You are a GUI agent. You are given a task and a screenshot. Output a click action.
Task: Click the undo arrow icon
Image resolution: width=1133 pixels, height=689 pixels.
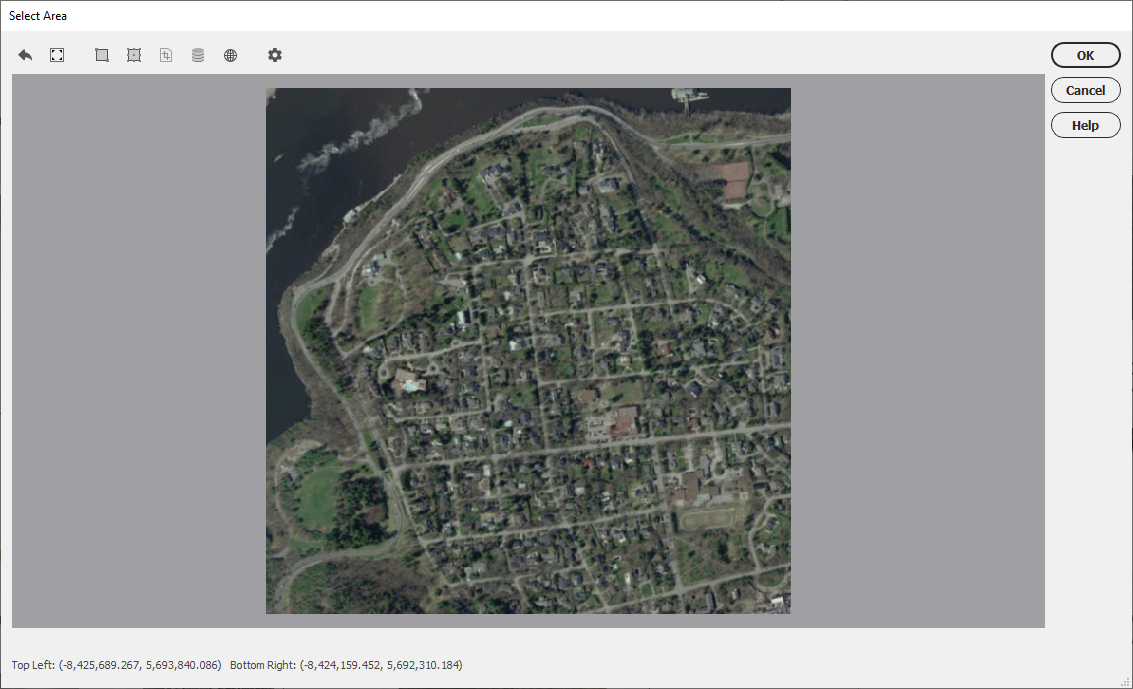(25, 55)
